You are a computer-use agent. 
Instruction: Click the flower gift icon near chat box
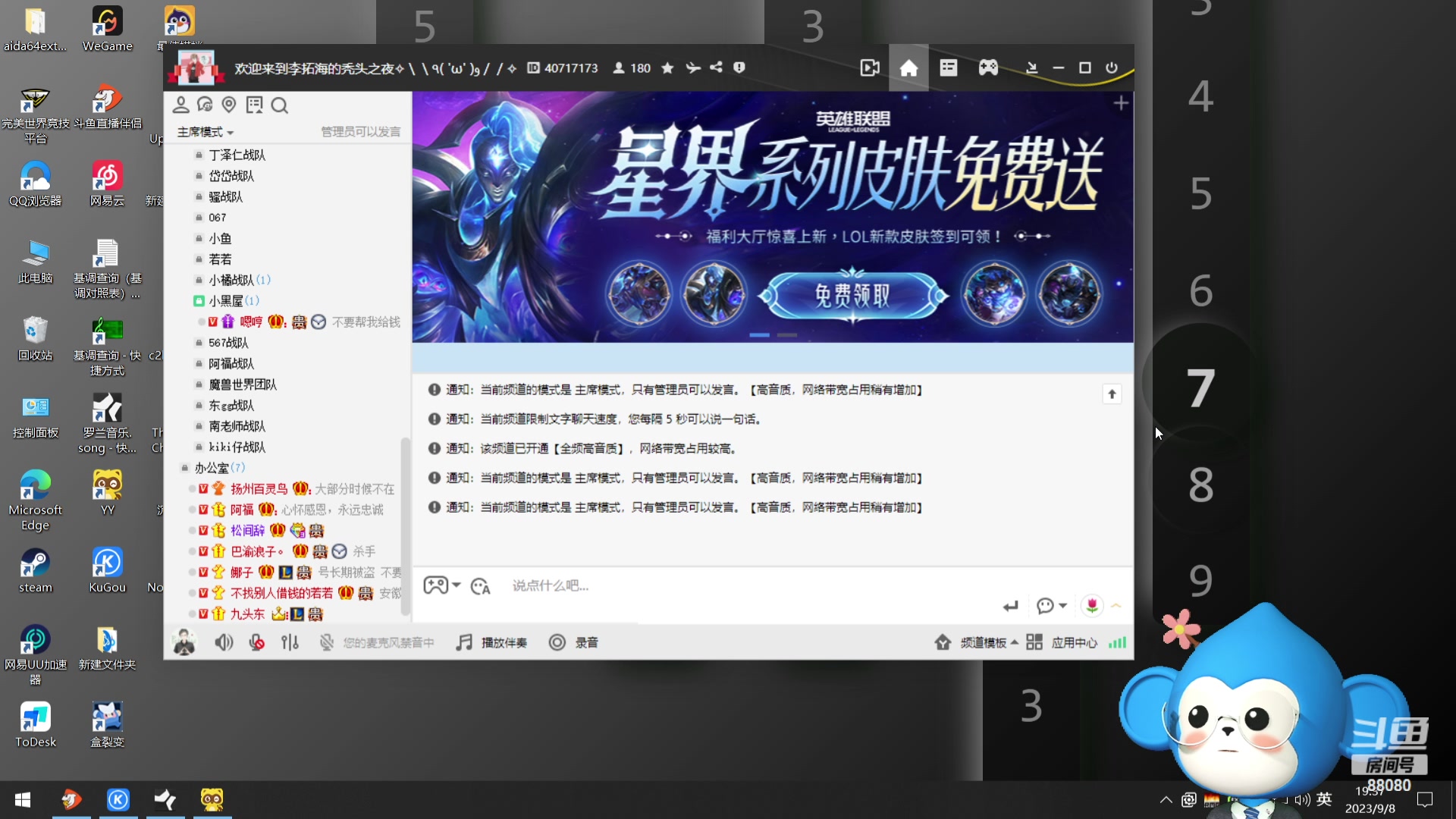coord(1092,605)
